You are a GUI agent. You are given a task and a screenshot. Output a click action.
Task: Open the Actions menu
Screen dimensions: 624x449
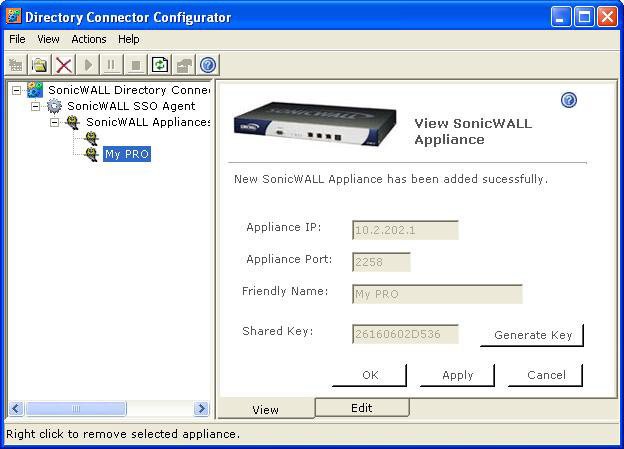coord(89,39)
